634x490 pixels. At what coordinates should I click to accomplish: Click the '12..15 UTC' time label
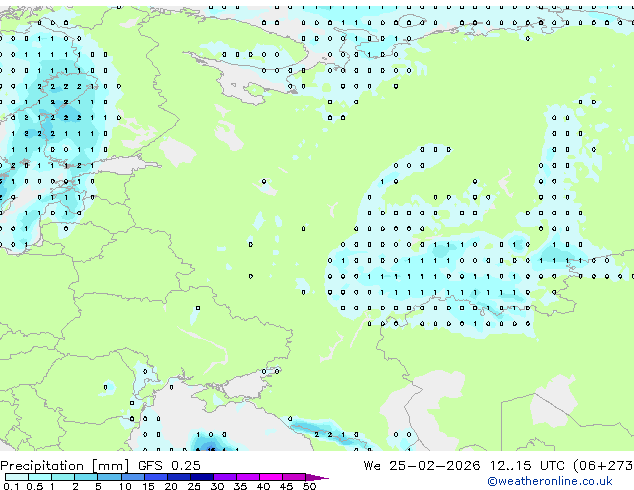click(x=527, y=466)
